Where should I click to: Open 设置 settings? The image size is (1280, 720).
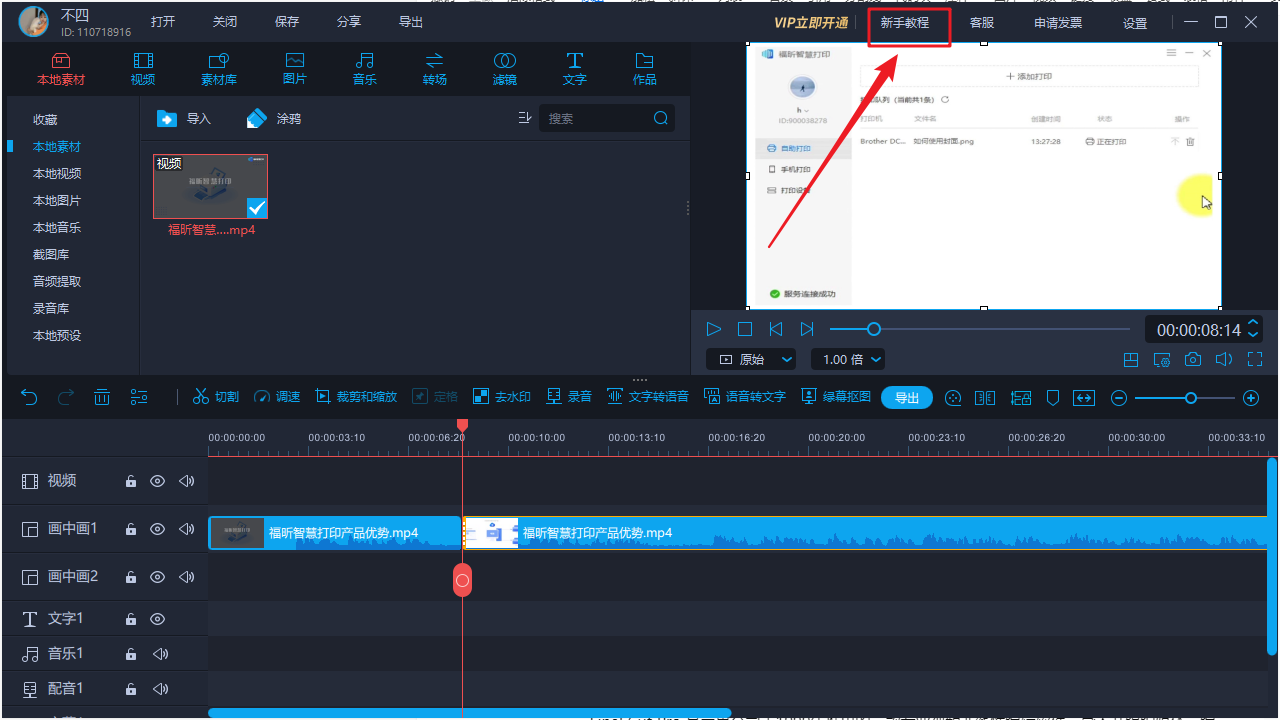tap(1135, 23)
